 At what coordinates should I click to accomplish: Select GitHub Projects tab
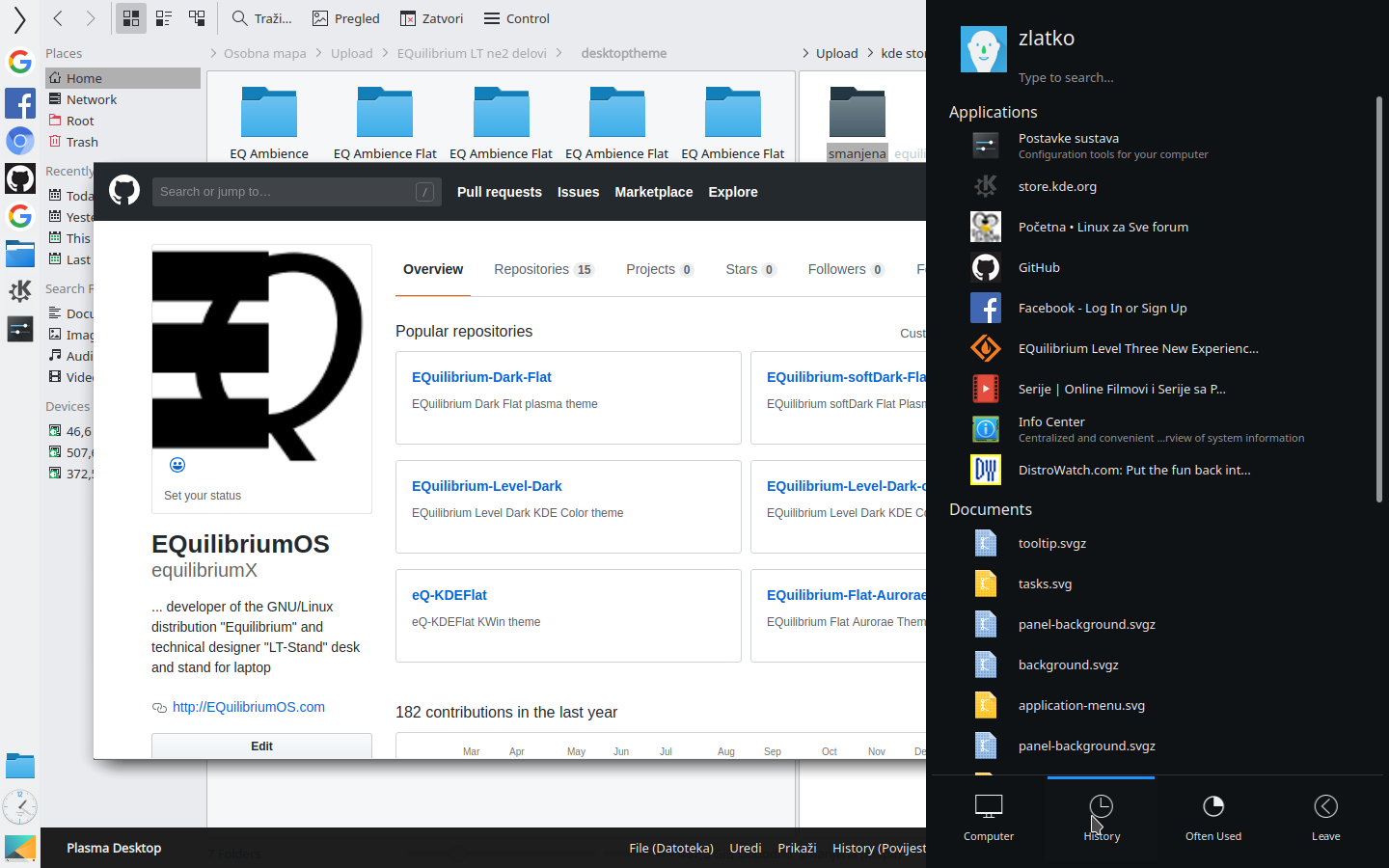(660, 270)
